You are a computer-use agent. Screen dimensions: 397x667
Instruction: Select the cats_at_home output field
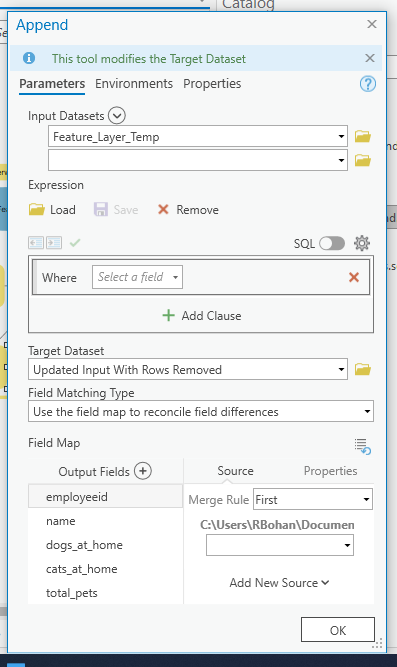coord(106,569)
